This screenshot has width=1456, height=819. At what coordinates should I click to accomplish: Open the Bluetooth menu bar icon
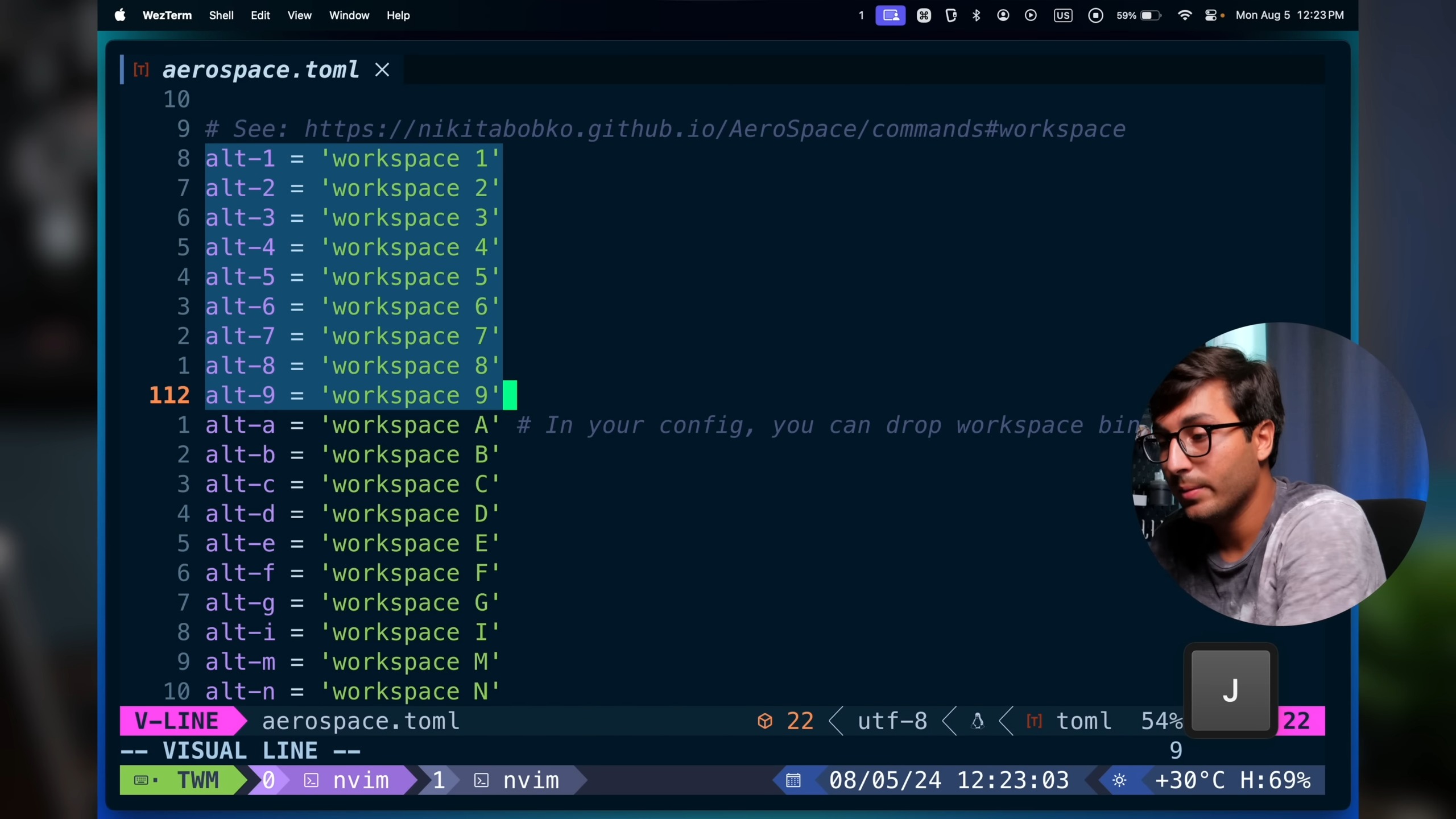[977, 15]
